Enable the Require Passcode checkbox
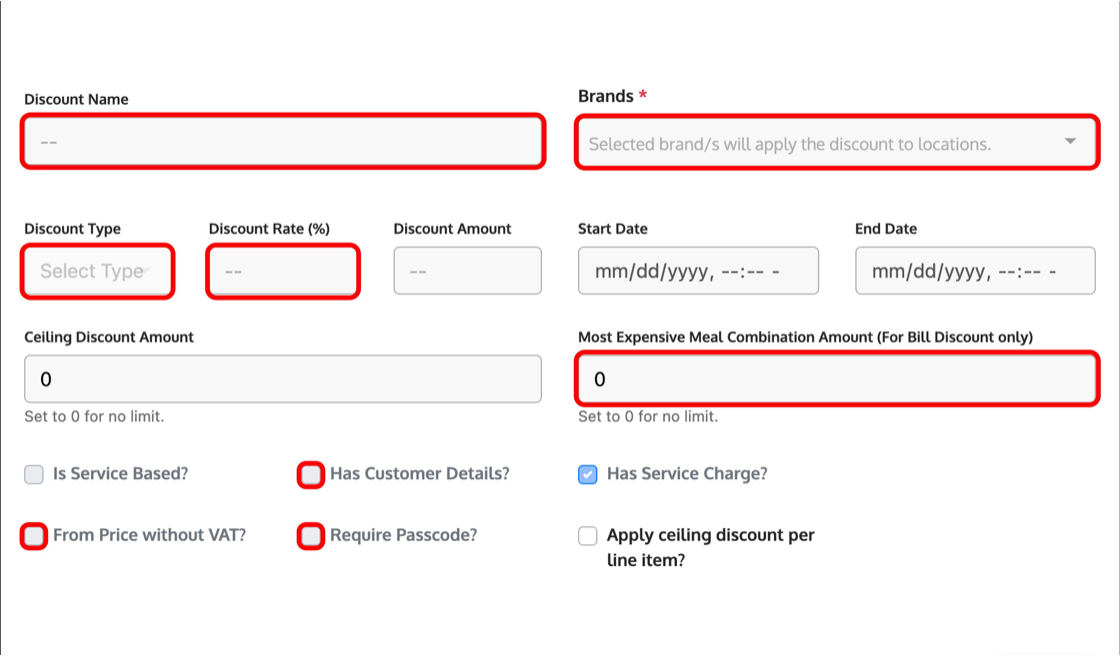The width and height of the screenshot is (1120, 656). click(x=311, y=536)
